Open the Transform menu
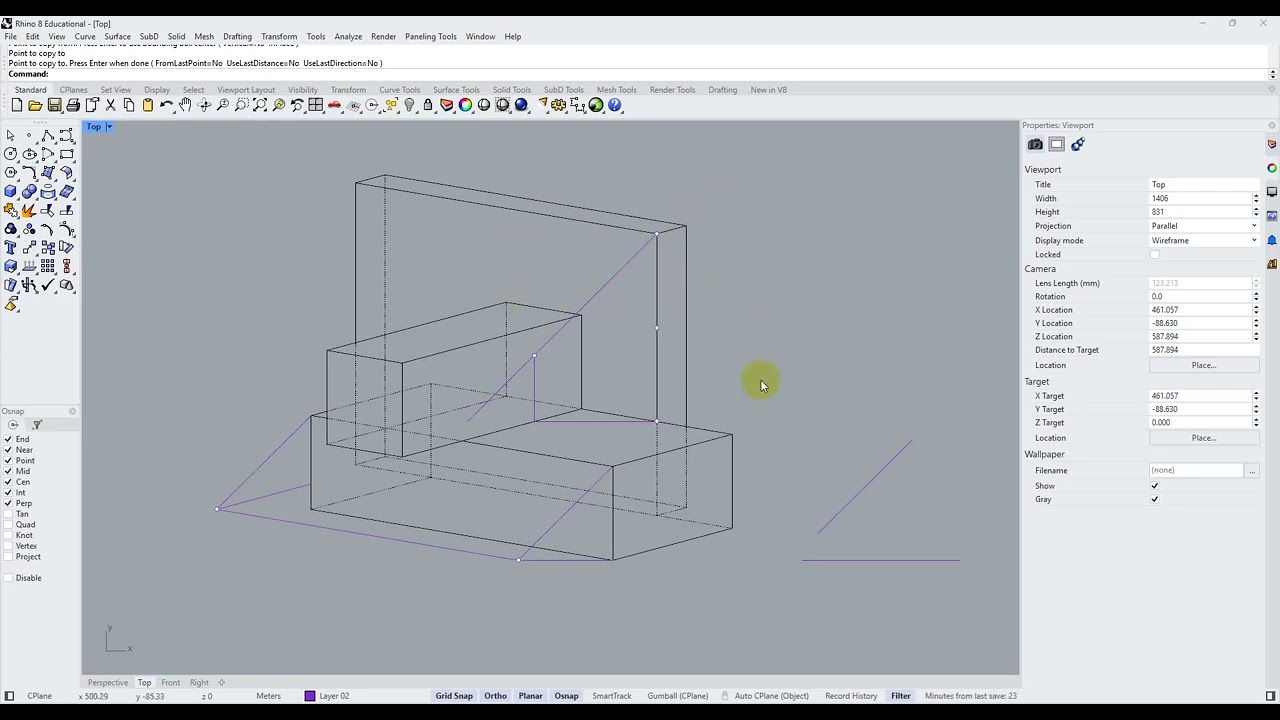This screenshot has width=1280, height=720. point(279,37)
